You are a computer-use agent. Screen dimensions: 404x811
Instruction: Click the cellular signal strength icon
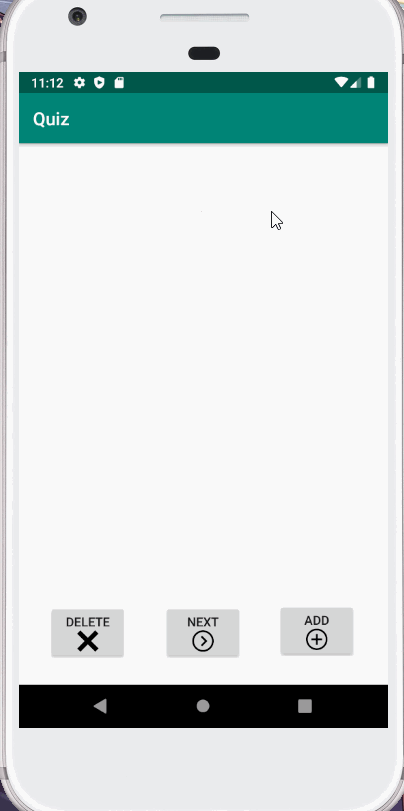(355, 82)
